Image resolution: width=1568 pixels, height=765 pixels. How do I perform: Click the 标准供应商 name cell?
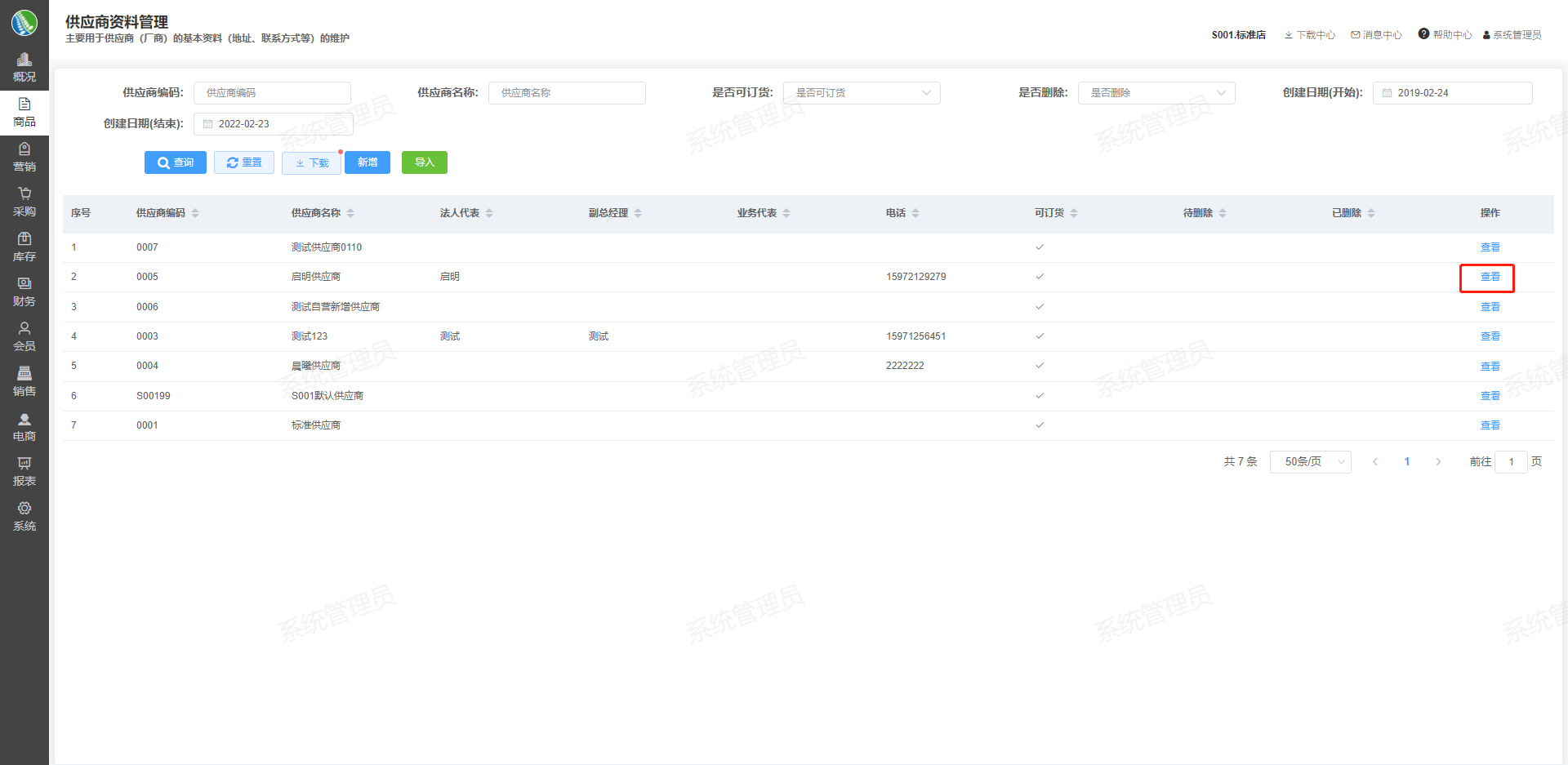pyautogui.click(x=316, y=425)
